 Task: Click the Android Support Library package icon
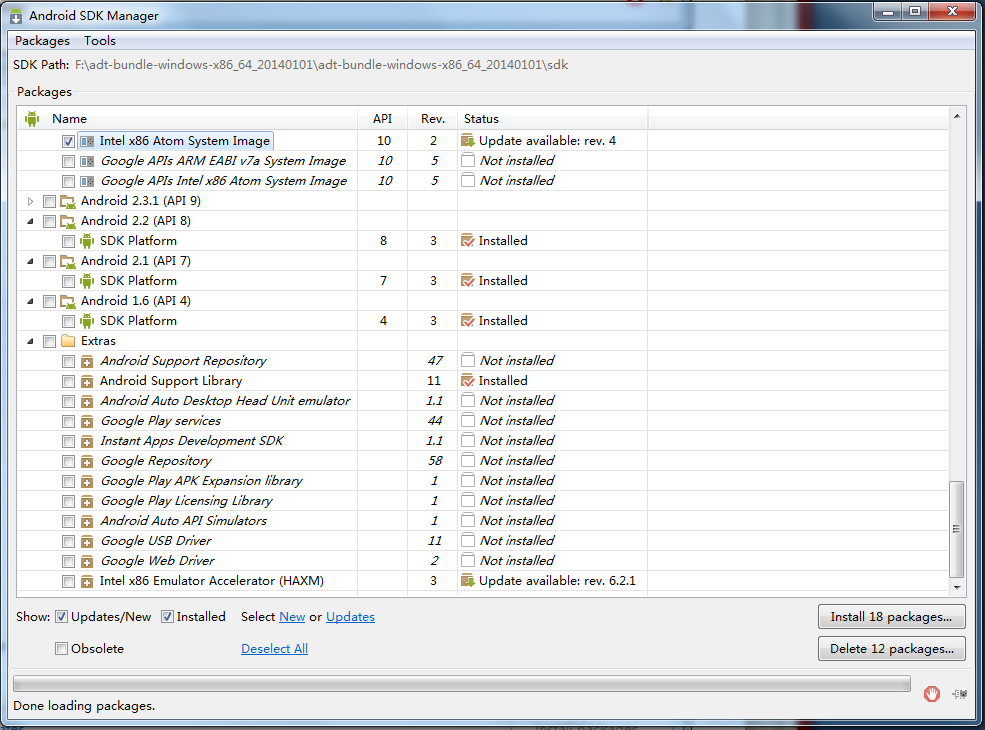coord(87,381)
